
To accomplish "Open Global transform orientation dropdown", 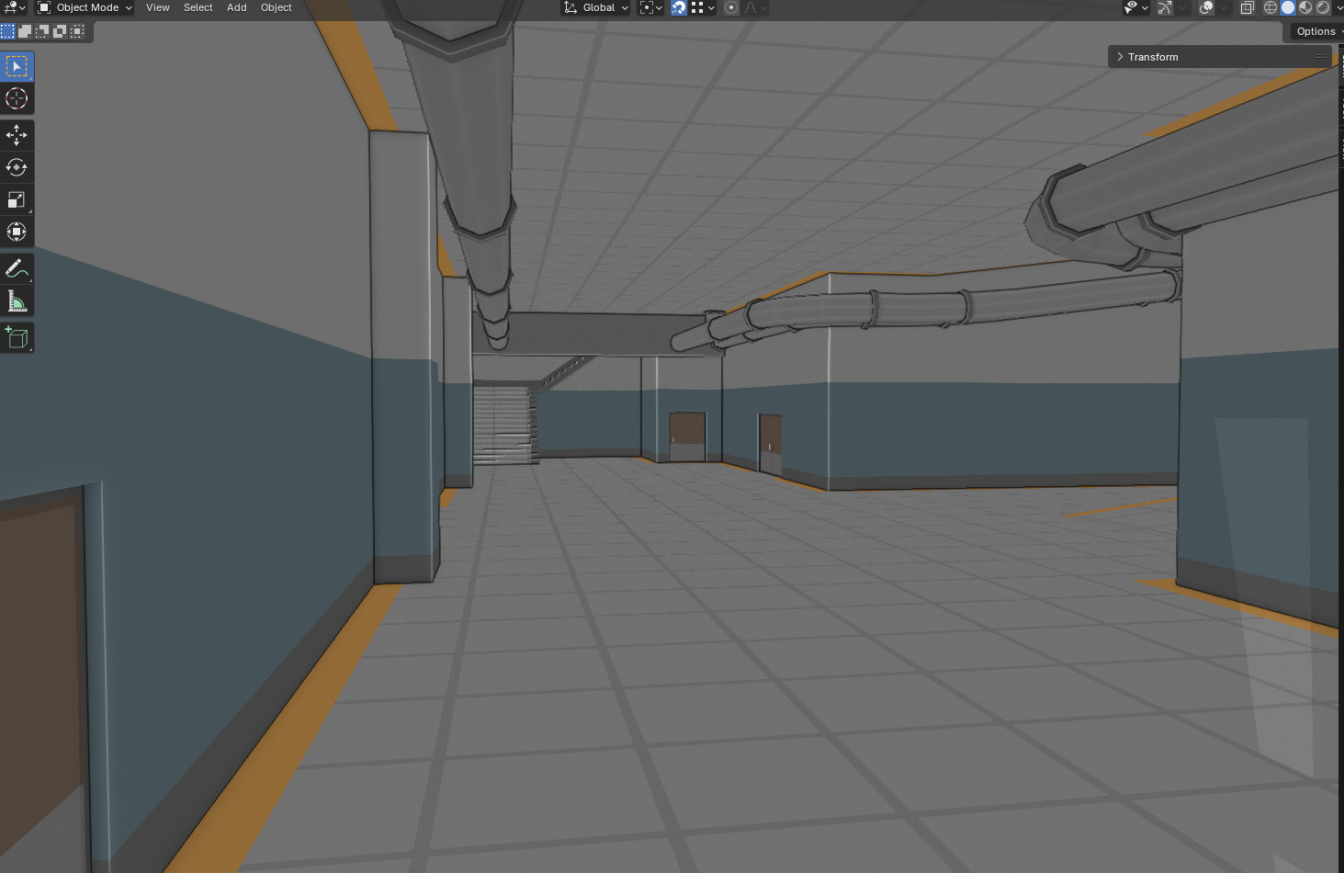I will pos(597,8).
